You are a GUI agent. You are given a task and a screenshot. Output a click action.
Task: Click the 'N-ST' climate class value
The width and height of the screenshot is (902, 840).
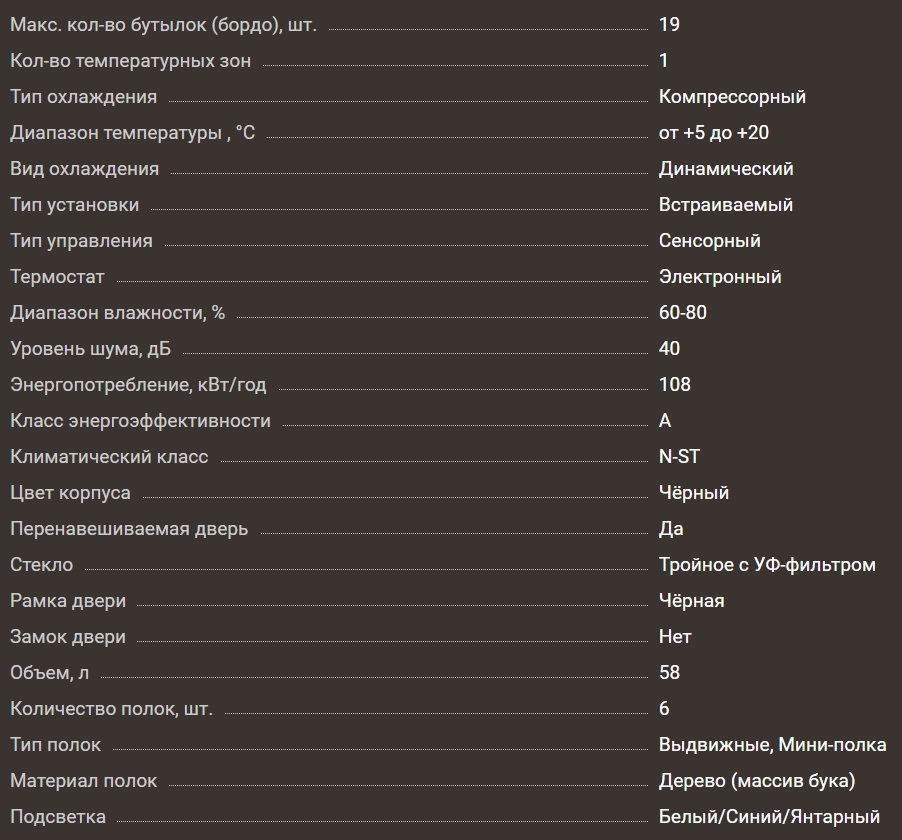tap(679, 457)
